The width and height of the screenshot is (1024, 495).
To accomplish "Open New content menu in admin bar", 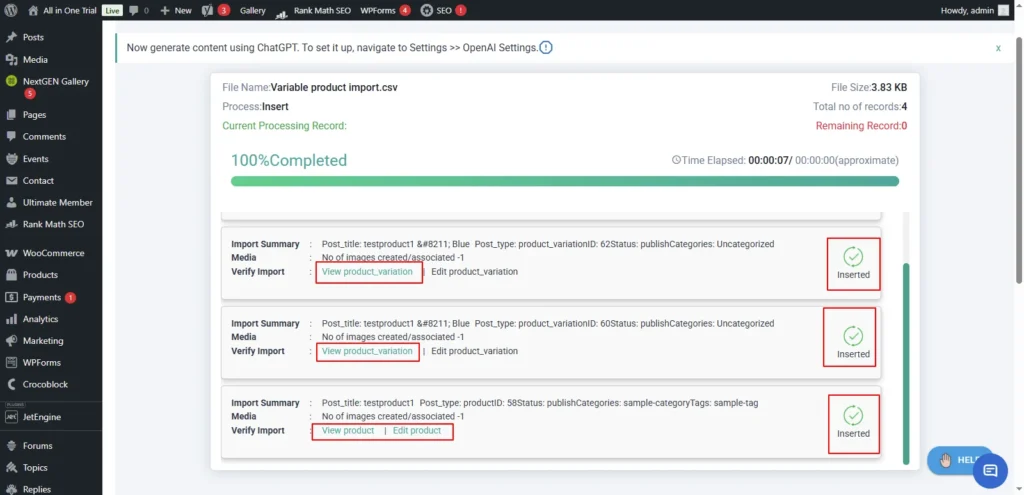I will pos(176,10).
